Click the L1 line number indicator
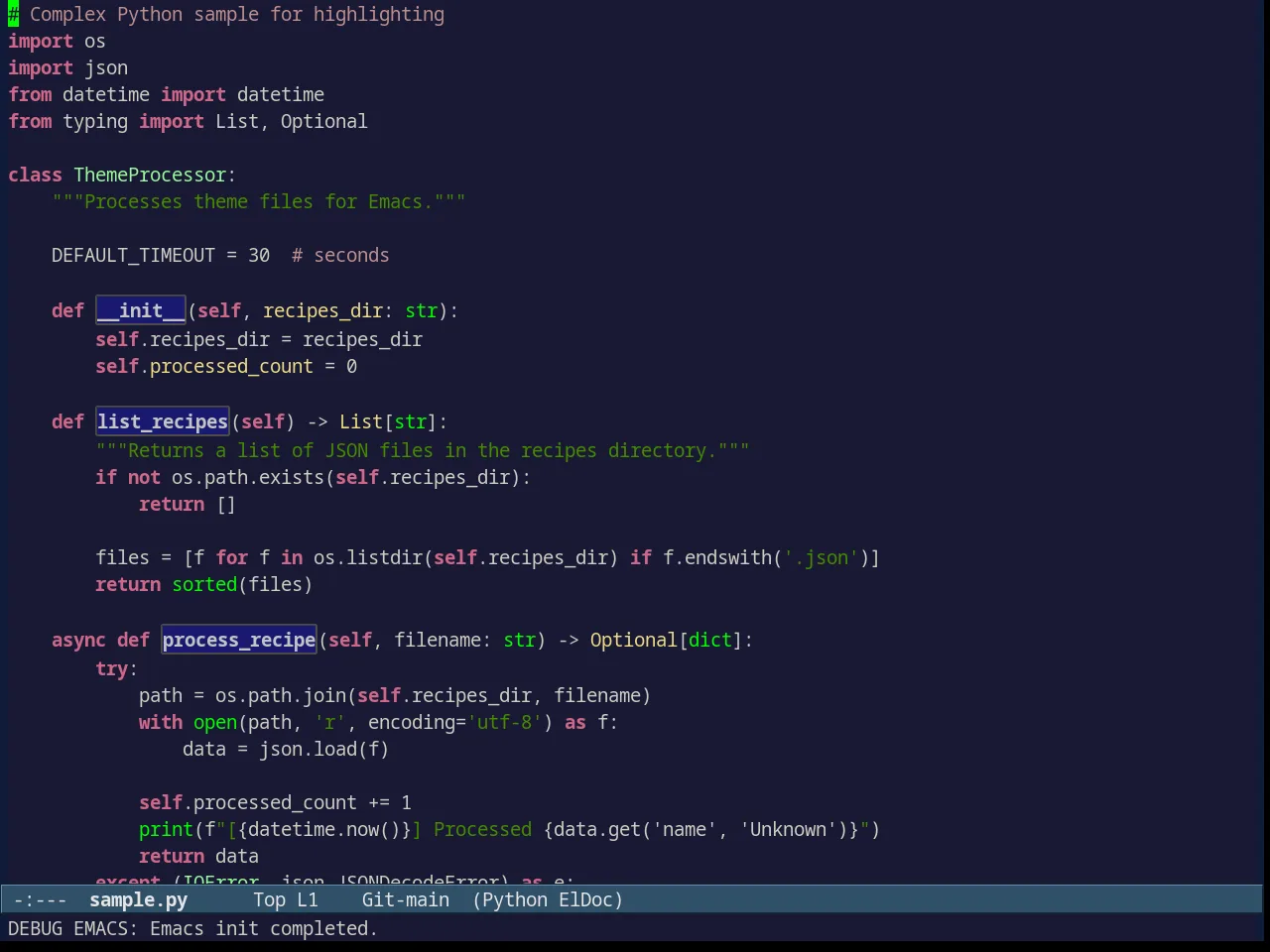The height and width of the screenshot is (952, 1270). (308, 899)
